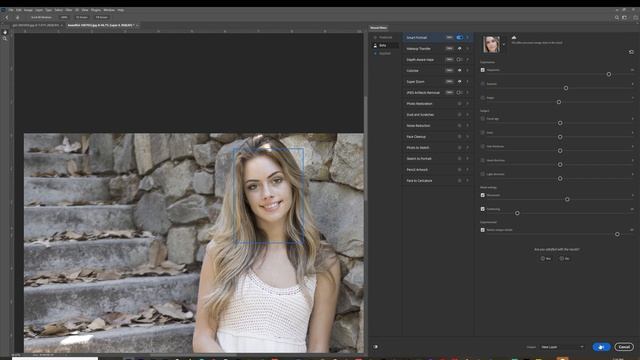Click the back arrow in the options bar
Screen dimensions: 640x360
coord(7,18)
